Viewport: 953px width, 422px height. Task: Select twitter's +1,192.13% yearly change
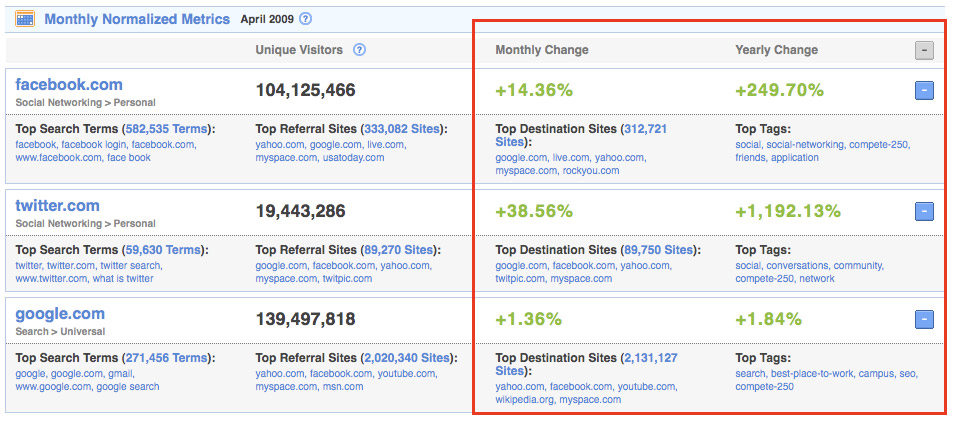(x=788, y=211)
